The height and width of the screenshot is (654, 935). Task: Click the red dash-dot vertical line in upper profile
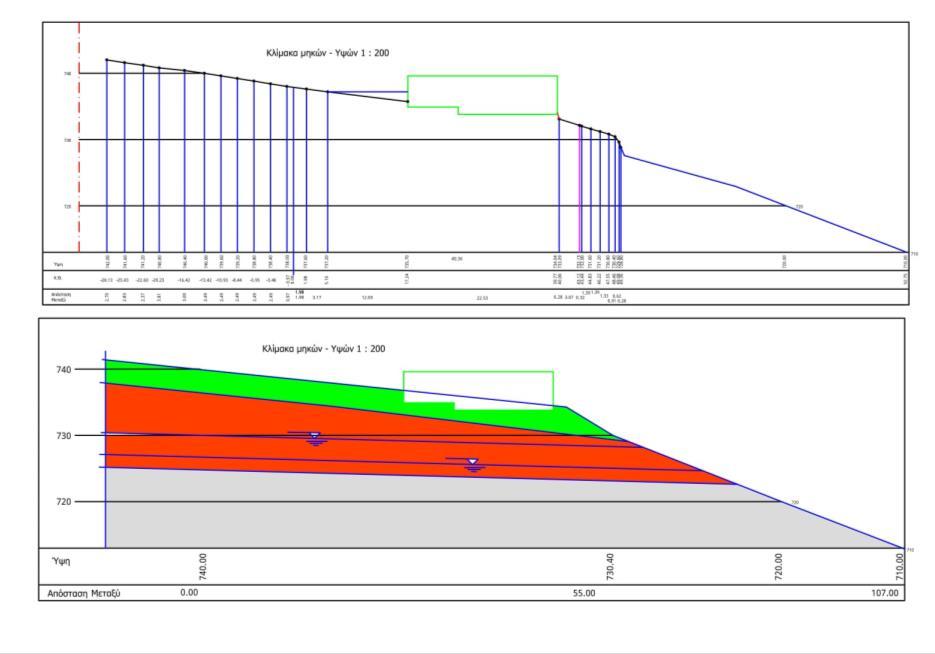79,137
